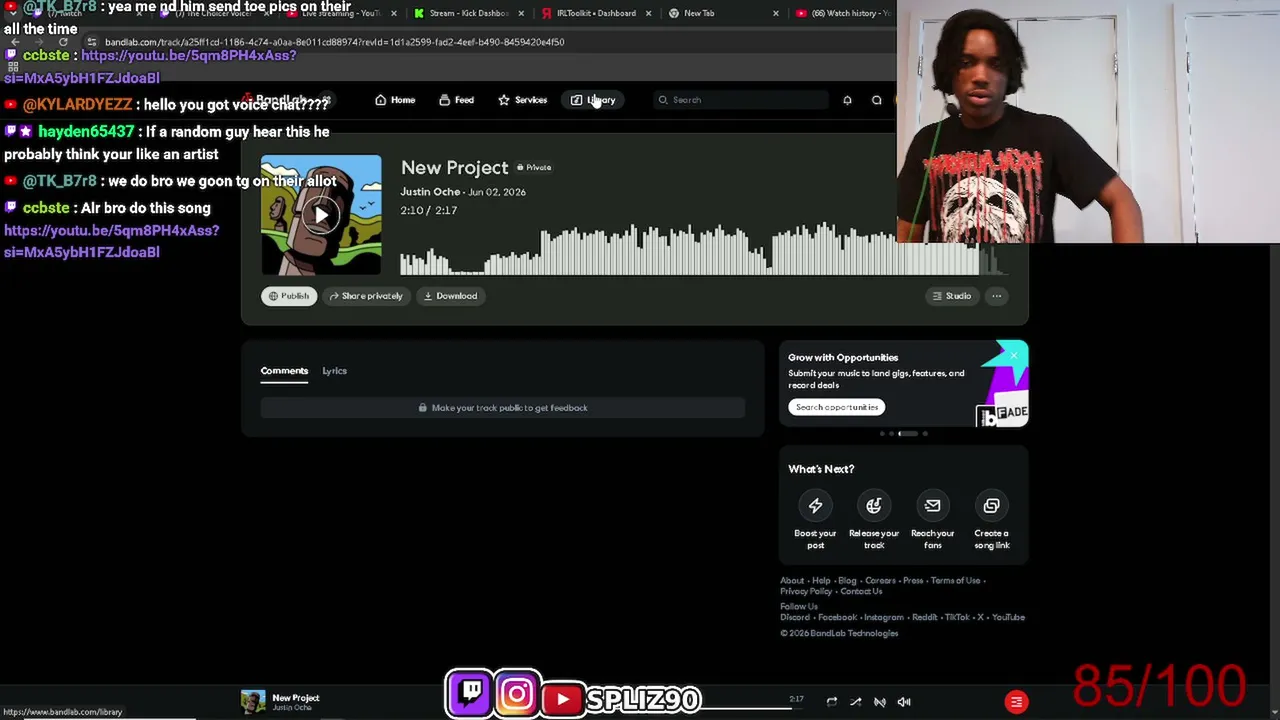Open the Blog footer link
This screenshot has height=720, width=1280.
pos(847,581)
